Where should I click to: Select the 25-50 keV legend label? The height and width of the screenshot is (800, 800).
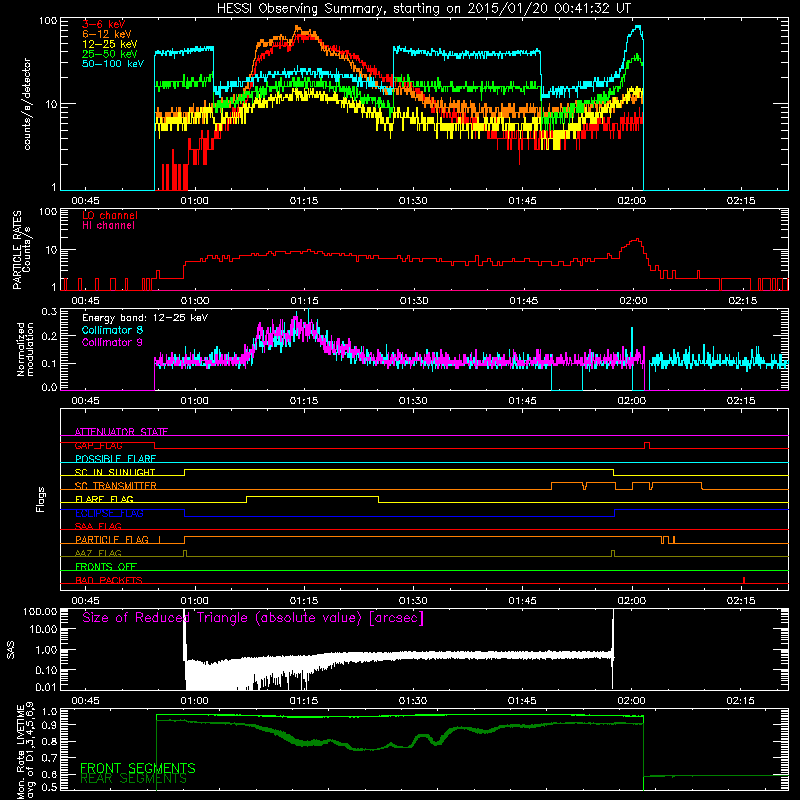(110, 54)
